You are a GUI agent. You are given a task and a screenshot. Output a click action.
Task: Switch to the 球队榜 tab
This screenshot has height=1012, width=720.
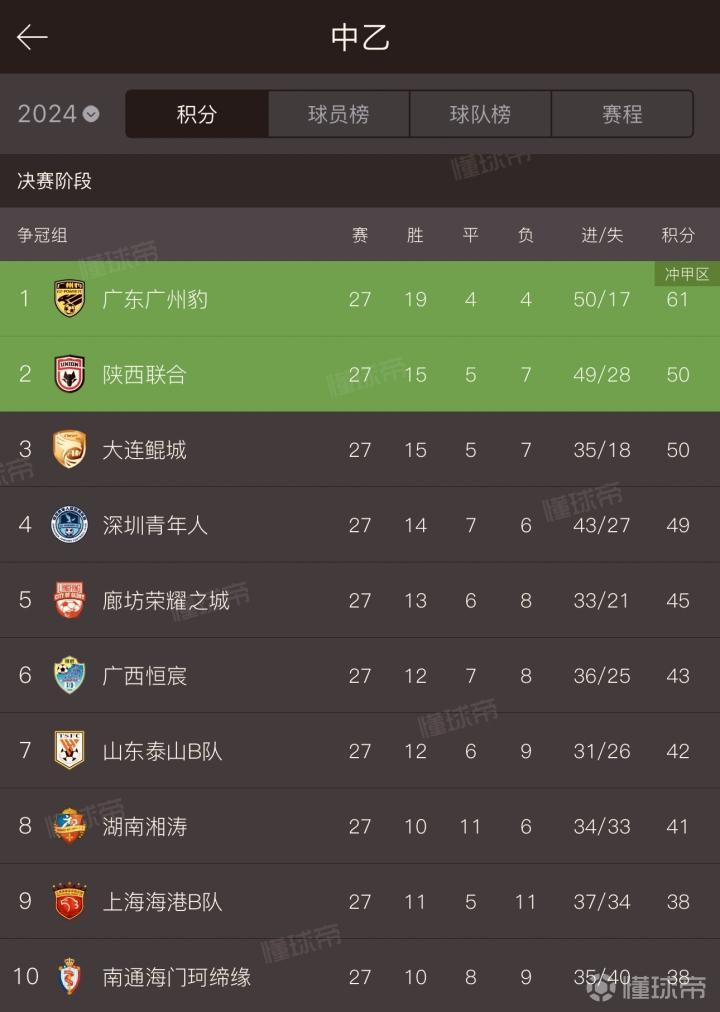480,114
